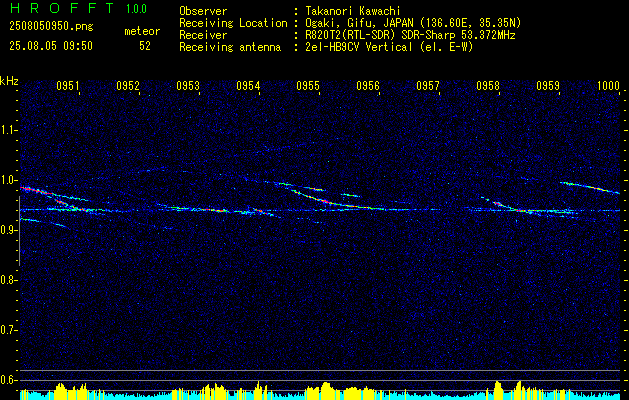Click the R820T2(RTL-SDR) receiver text
Viewport: 629px width, 400px height.
[410, 35]
